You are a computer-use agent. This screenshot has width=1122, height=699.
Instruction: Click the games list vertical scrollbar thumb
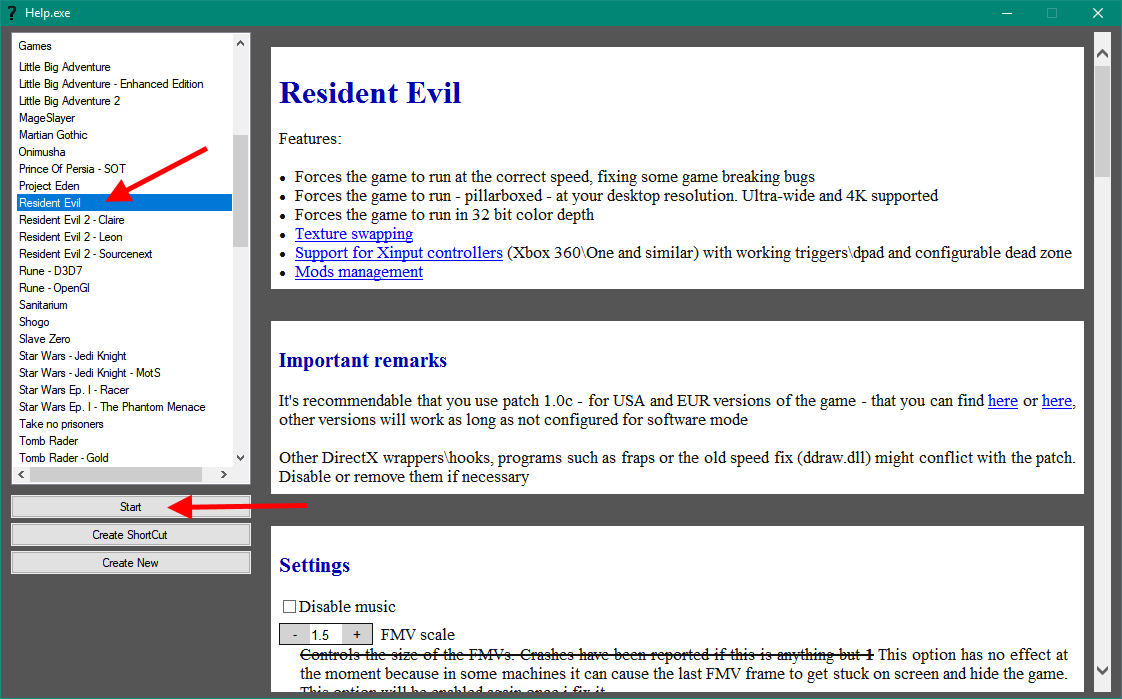tap(240, 190)
